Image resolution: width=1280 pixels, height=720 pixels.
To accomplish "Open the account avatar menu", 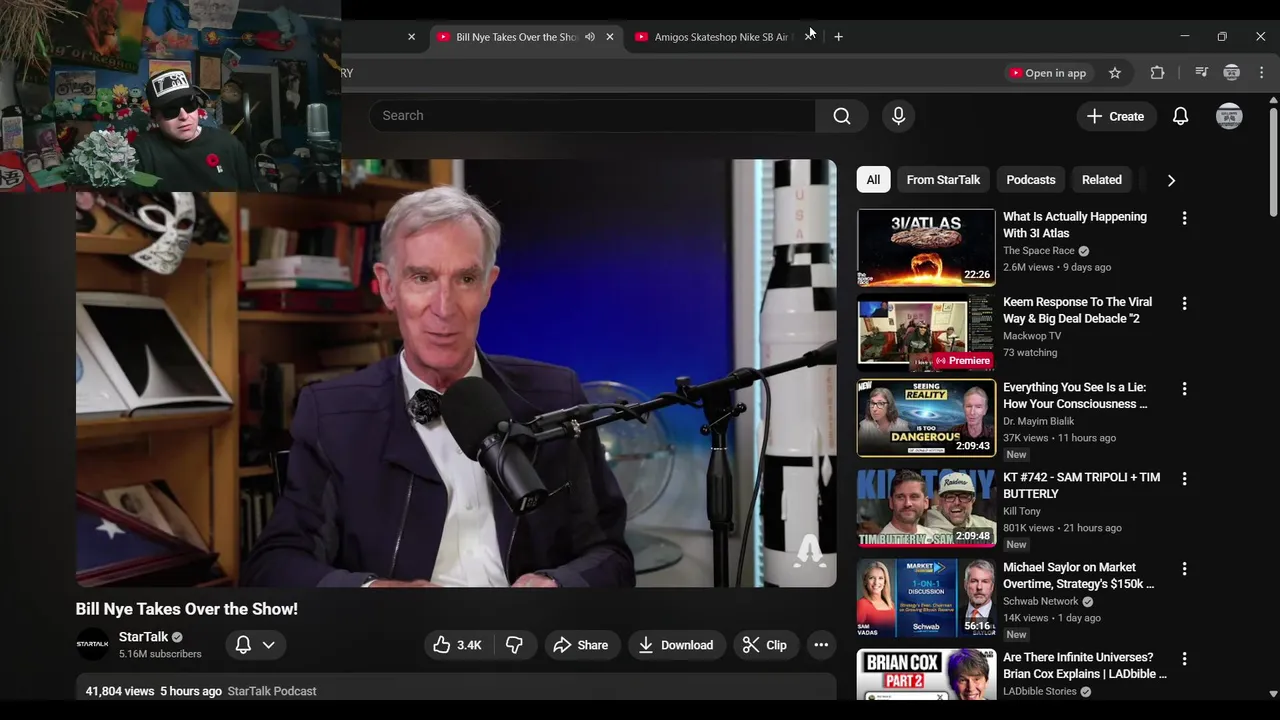I will point(1229,116).
